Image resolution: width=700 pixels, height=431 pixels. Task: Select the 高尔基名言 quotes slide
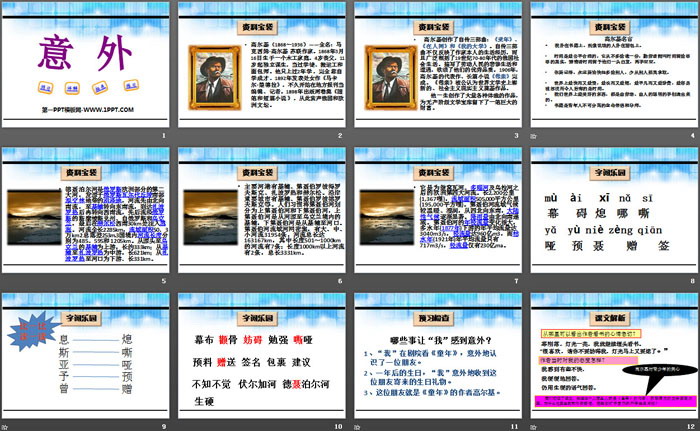[610, 68]
